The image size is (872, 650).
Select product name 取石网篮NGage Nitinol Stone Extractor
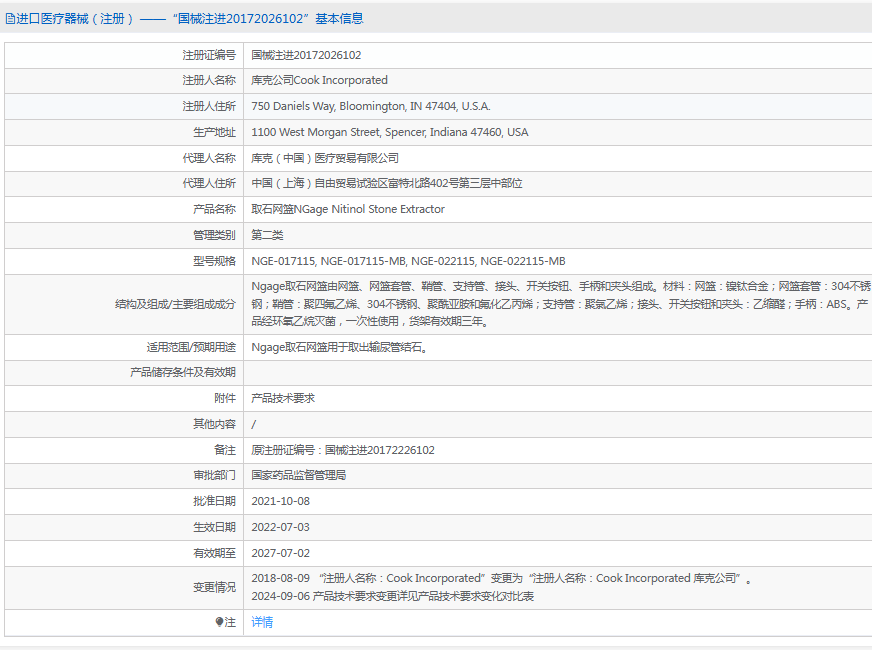click(348, 210)
